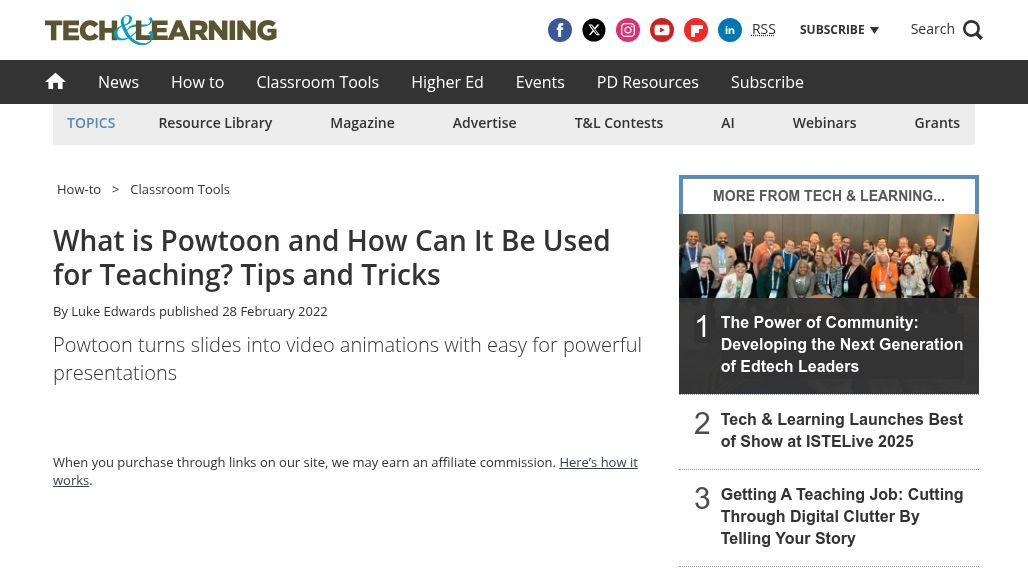Go to Resource Library topic
This screenshot has height=578, width=1028.
(x=215, y=123)
